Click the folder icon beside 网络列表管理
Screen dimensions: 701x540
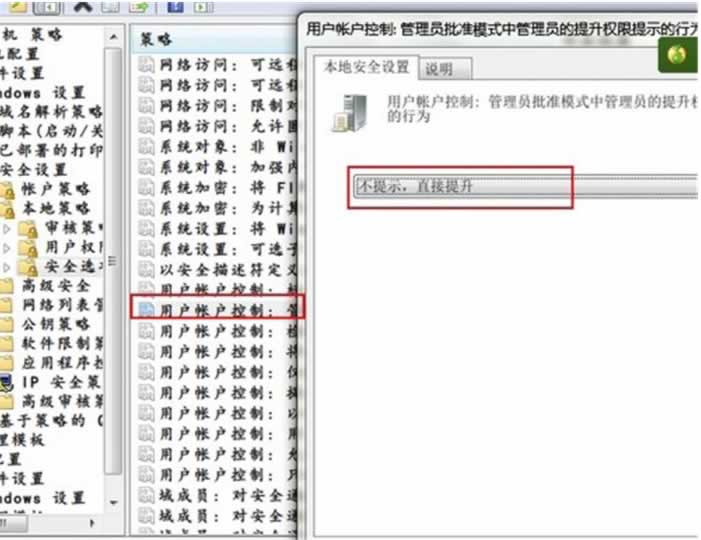pos(6,306)
